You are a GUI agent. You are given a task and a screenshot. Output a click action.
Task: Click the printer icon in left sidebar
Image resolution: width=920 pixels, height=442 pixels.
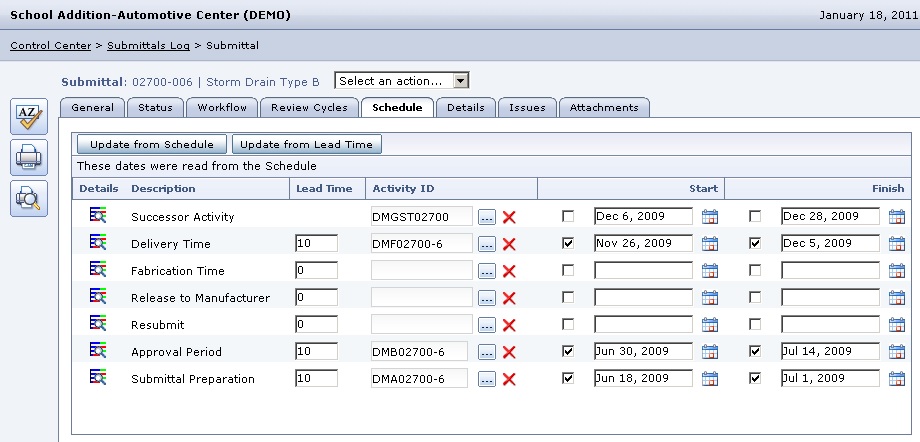(x=28, y=157)
